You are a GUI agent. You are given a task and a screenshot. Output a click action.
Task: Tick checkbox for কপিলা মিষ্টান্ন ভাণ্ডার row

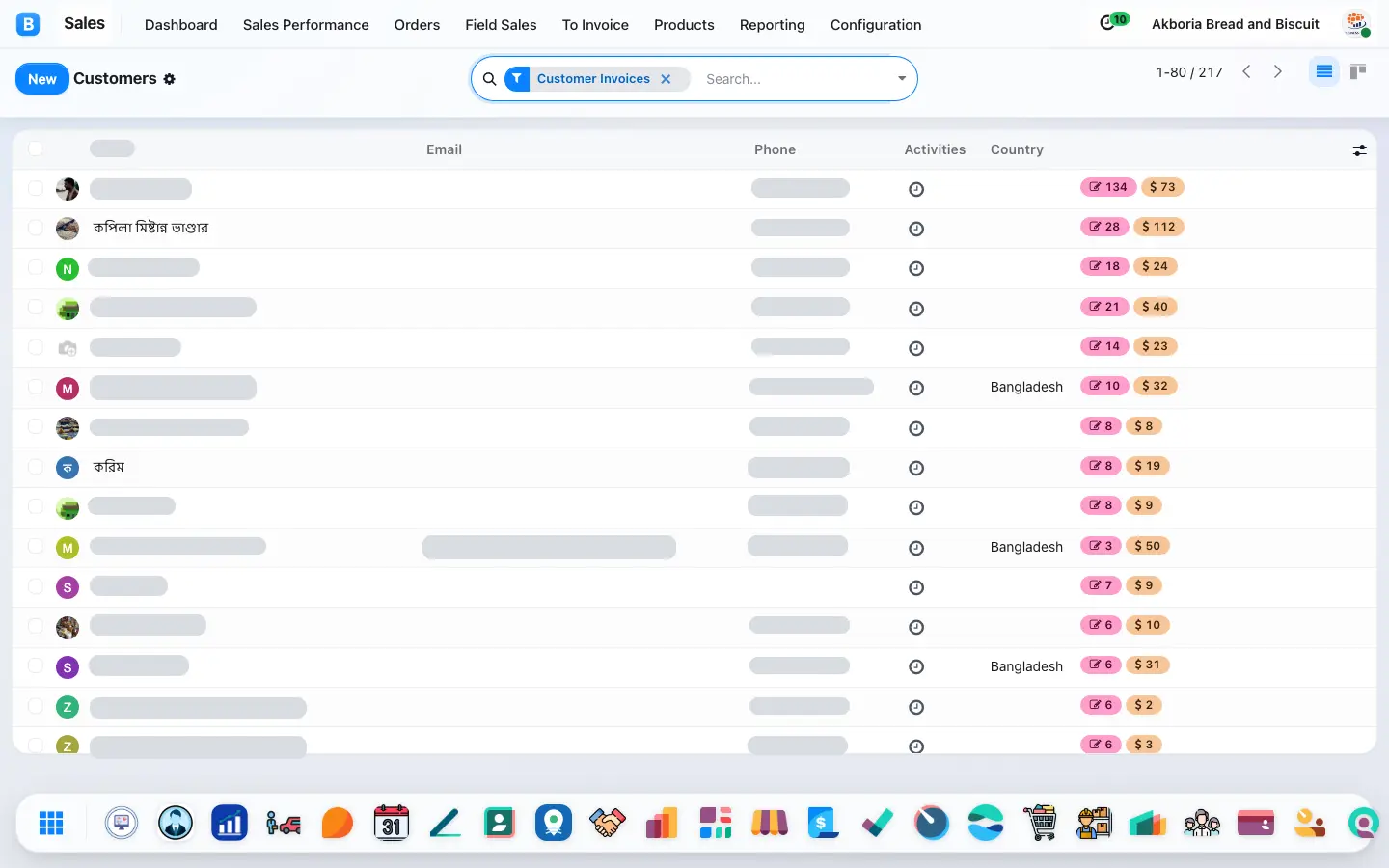[x=36, y=228]
